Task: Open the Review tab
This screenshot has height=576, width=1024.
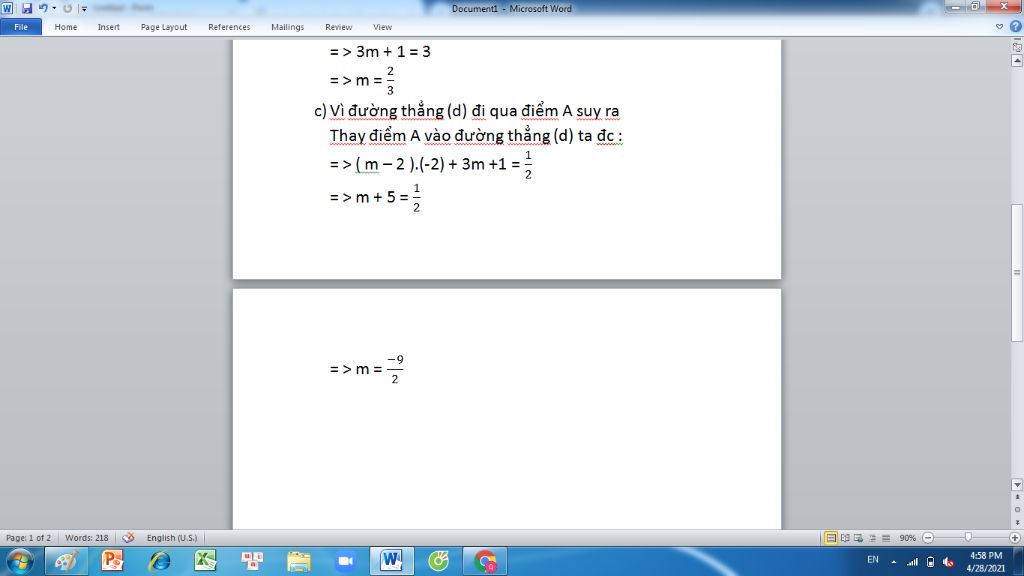Action: (338, 27)
